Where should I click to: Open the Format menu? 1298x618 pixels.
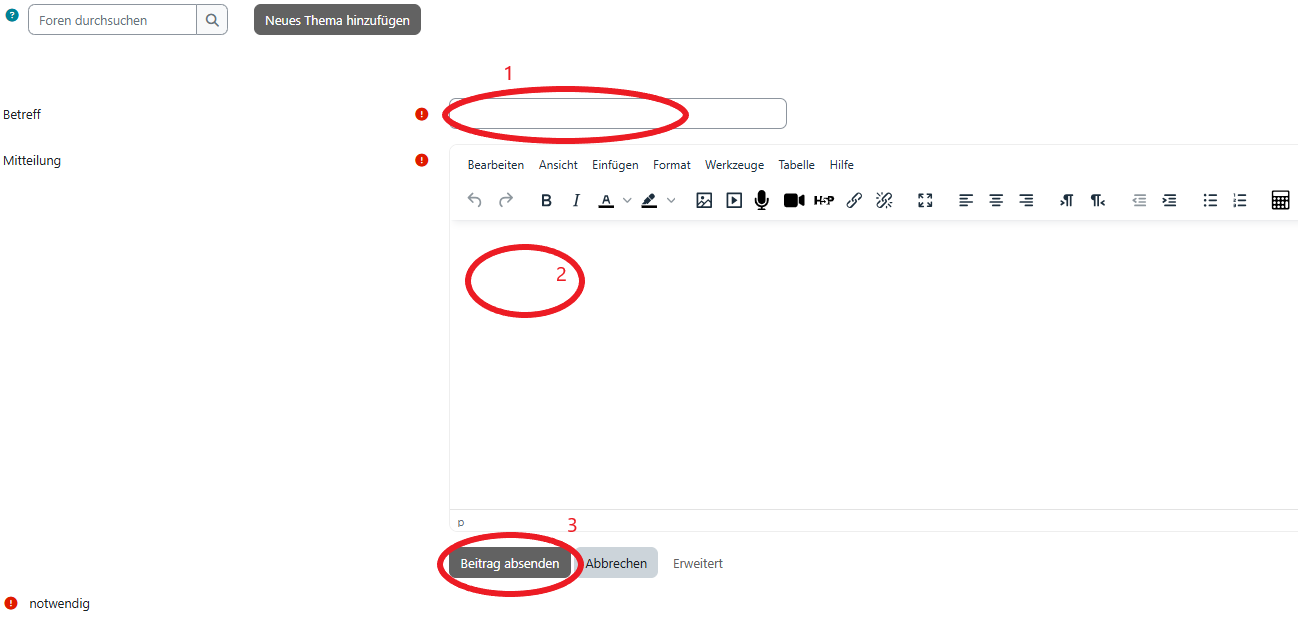672,165
